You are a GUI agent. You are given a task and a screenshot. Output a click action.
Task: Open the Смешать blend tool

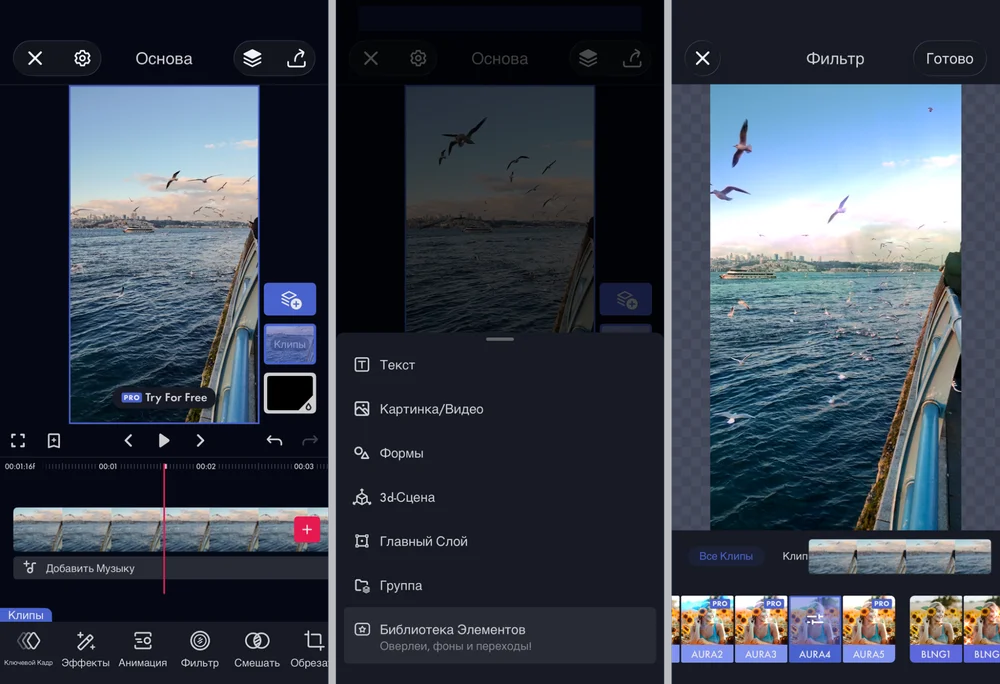(x=257, y=648)
